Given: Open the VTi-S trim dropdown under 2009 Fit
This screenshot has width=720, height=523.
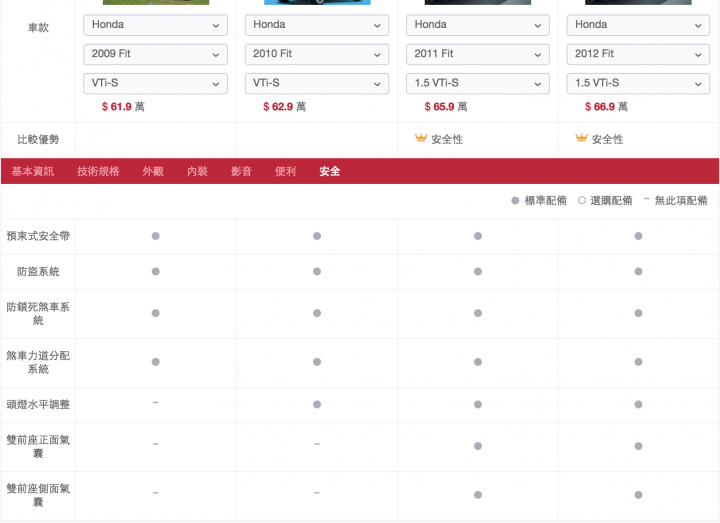Looking at the screenshot, I should point(155,84).
